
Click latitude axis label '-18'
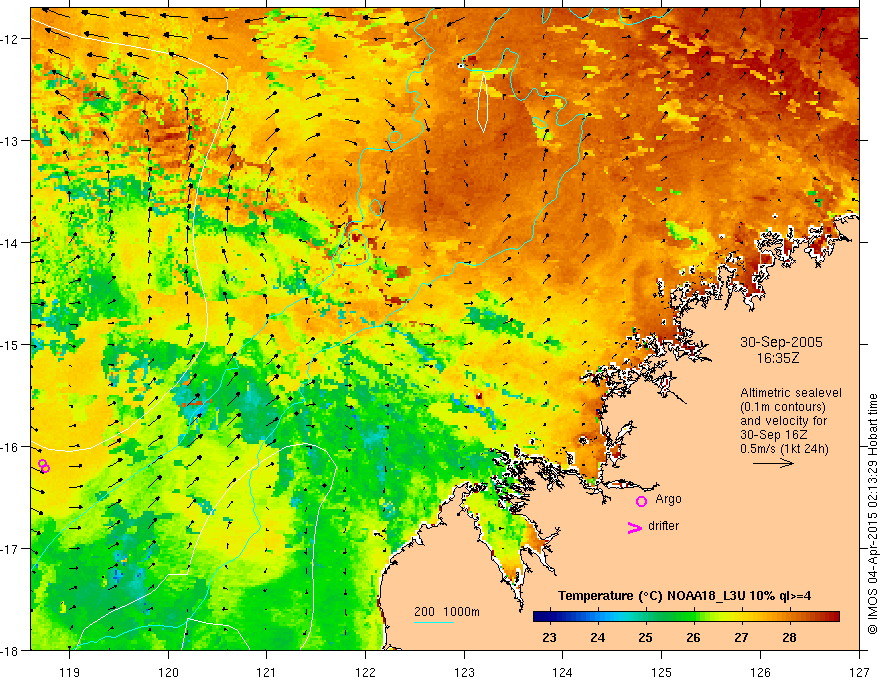(x=10, y=650)
